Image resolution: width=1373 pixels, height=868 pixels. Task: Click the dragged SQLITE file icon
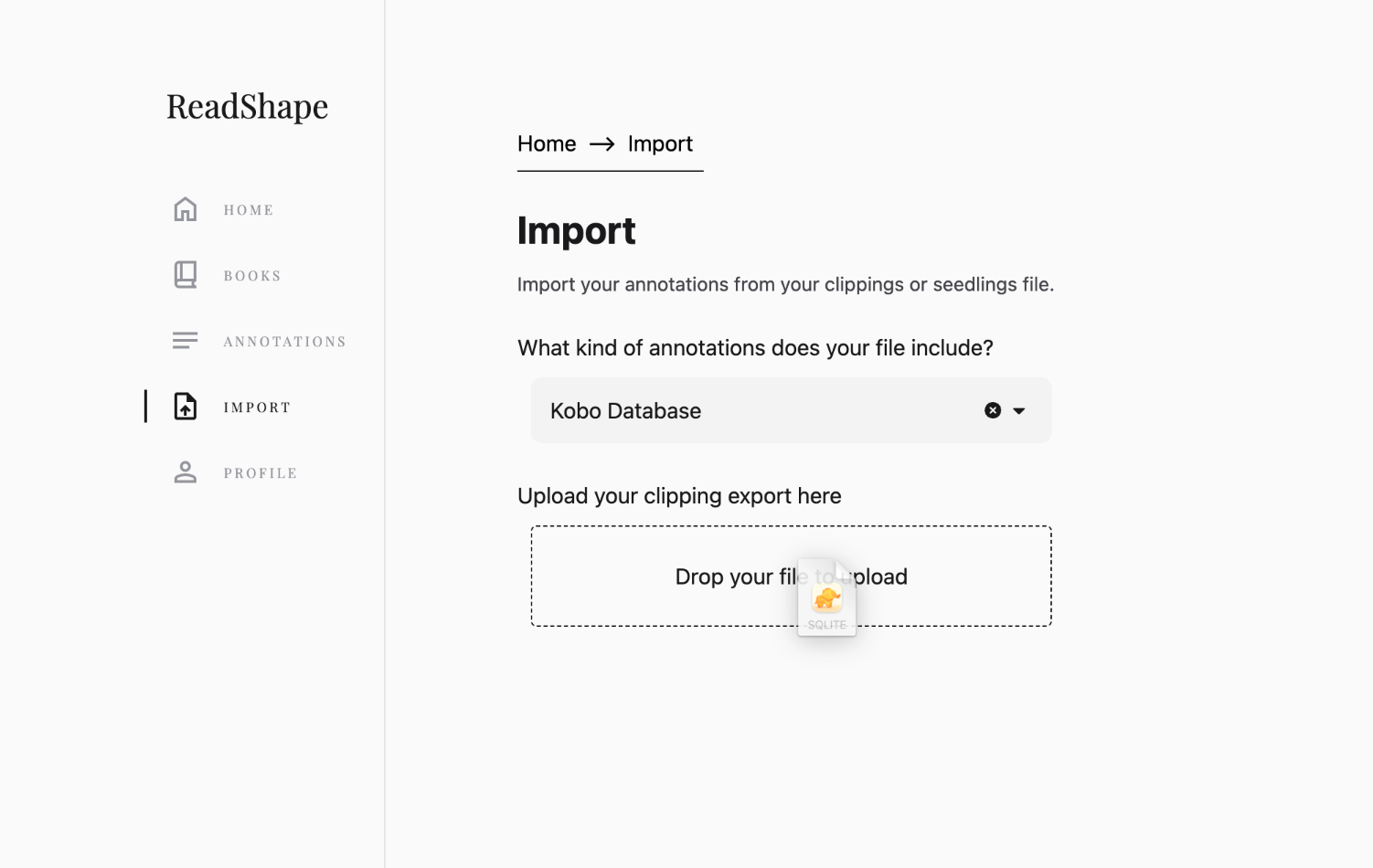coord(827,598)
